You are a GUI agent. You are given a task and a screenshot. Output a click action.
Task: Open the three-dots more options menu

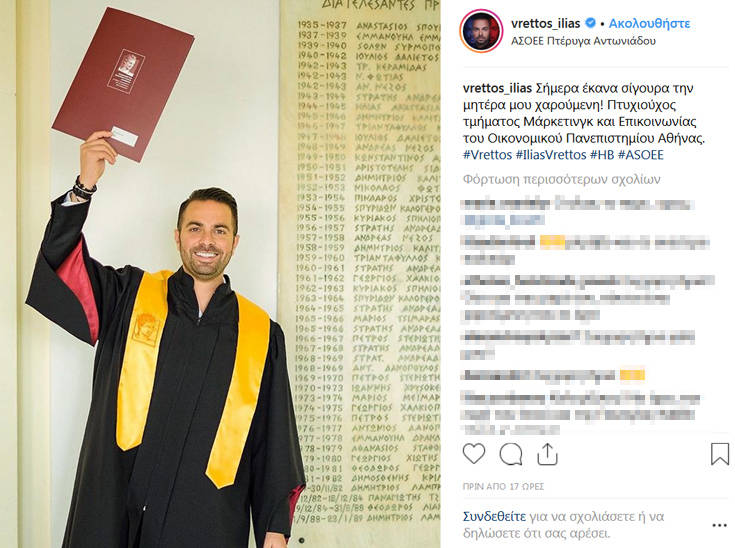pyautogui.click(x=719, y=525)
